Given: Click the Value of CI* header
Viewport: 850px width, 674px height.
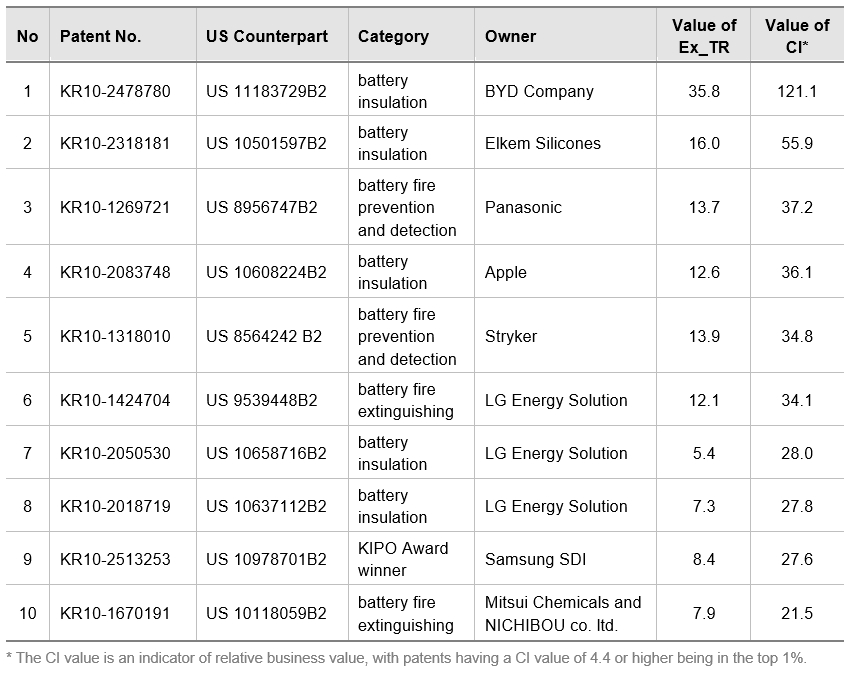Looking at the screenshot, I should 797,36.
